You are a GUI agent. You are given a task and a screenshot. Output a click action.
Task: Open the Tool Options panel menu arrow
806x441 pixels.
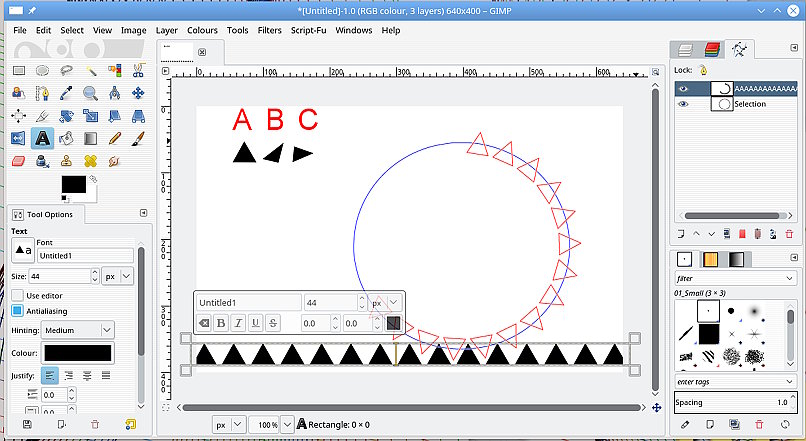[x=143, y=213]
